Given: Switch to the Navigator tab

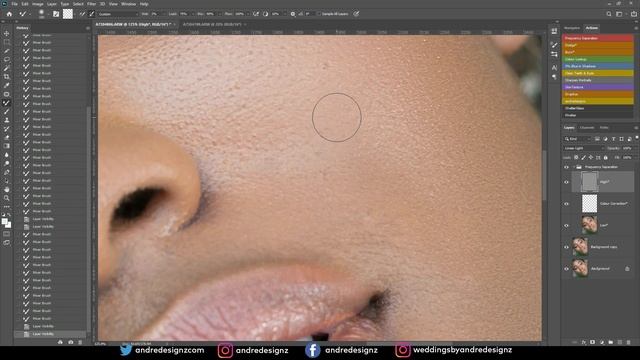Looking at the screenshot, I should tap(572, 28).
